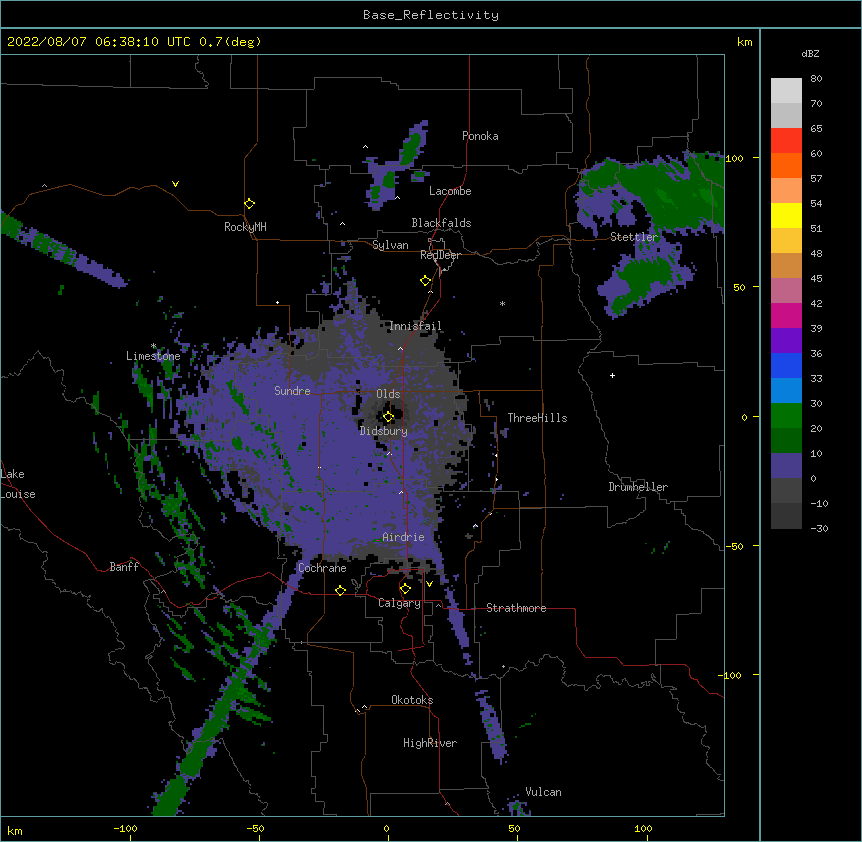Click the Base_Reflectivity title

431,15
